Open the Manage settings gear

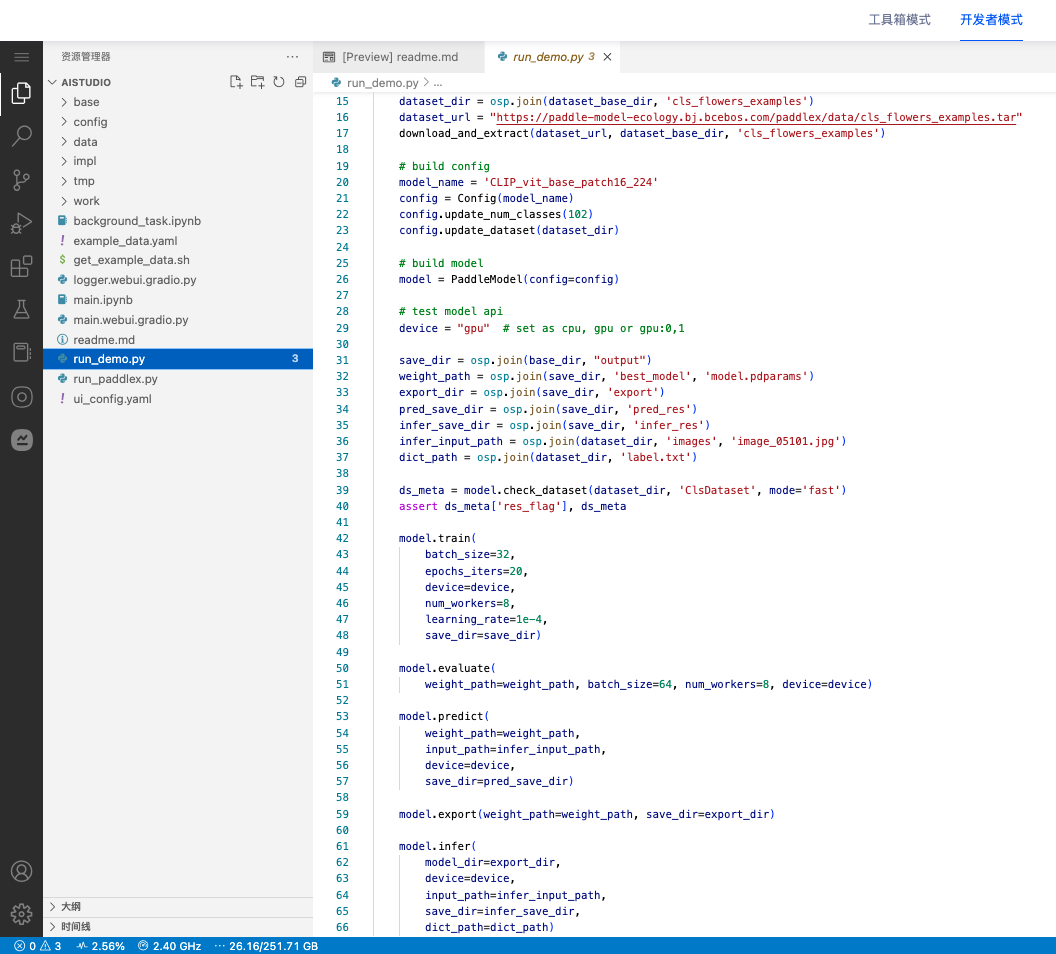click(x=21, y=913)
